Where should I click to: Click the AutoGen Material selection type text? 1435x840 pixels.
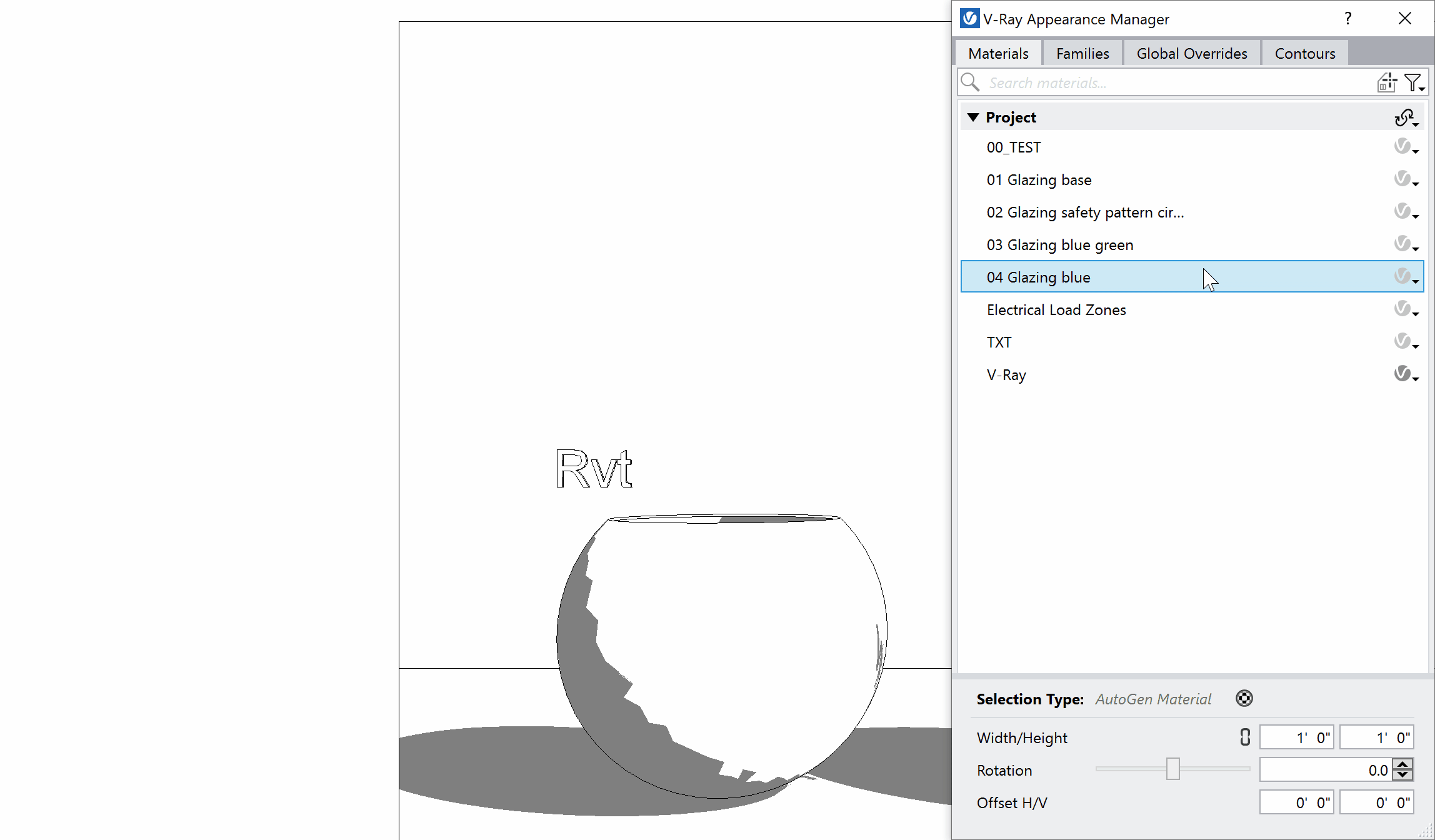click(x=1153, y=699)
